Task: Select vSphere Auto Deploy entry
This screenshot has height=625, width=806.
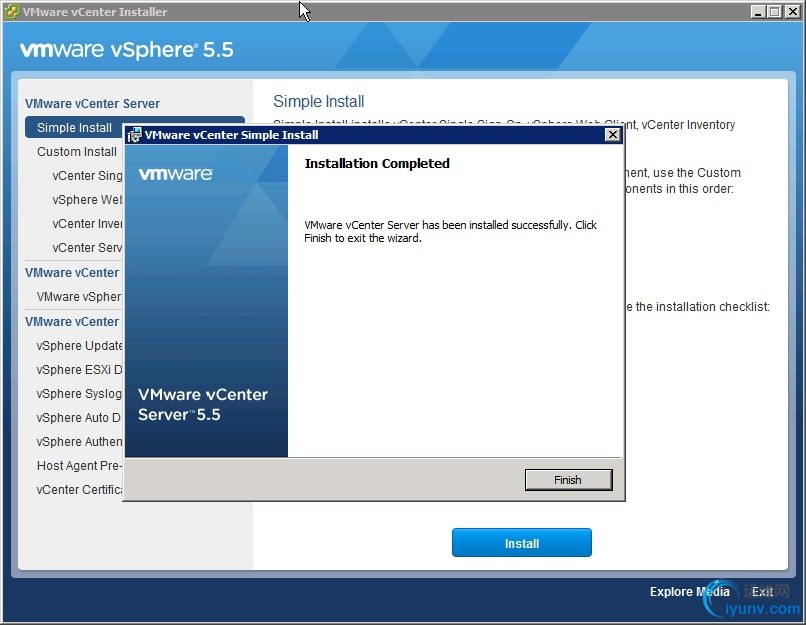Action: (79, 417)
